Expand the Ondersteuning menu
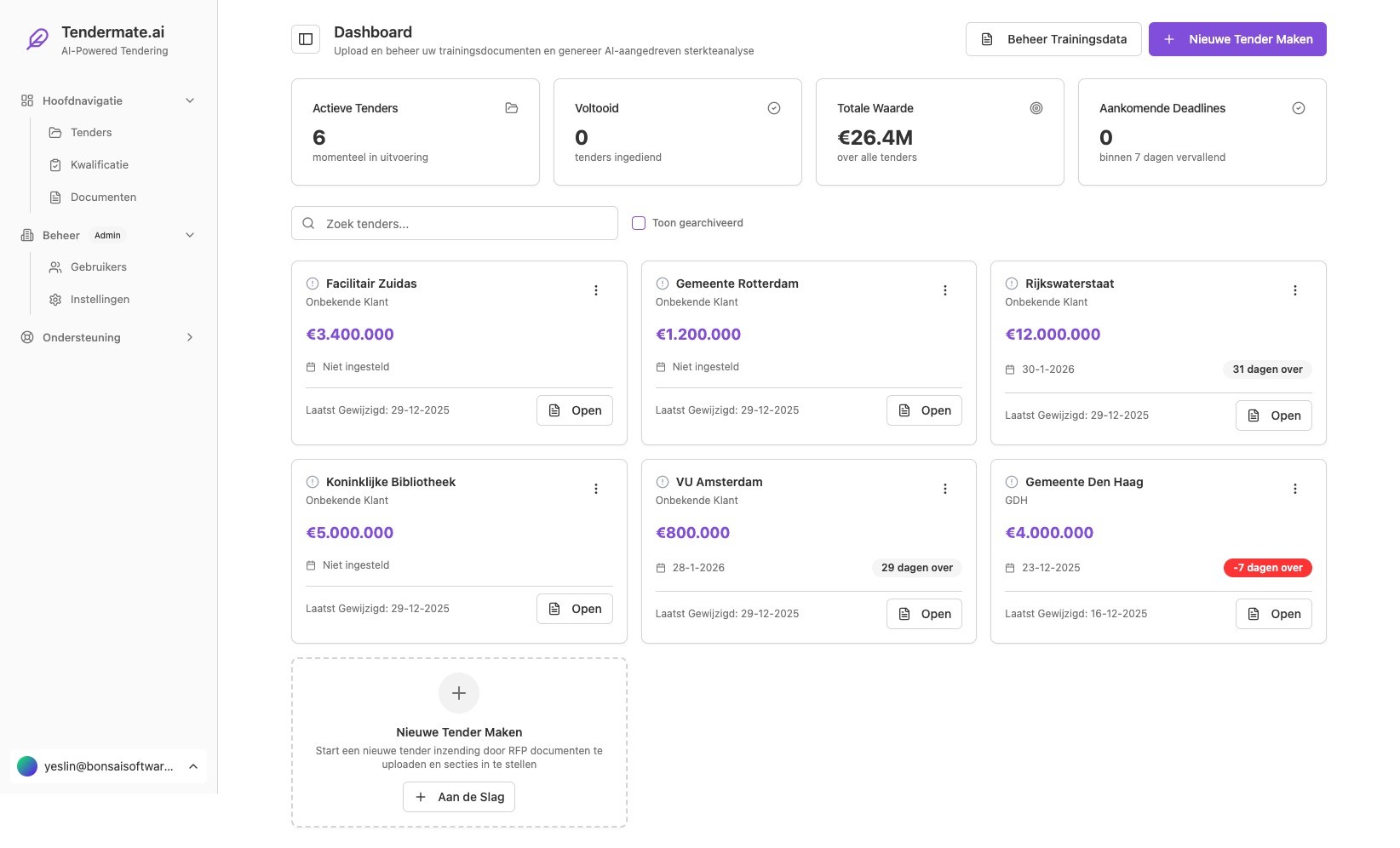 coord(190,337)
